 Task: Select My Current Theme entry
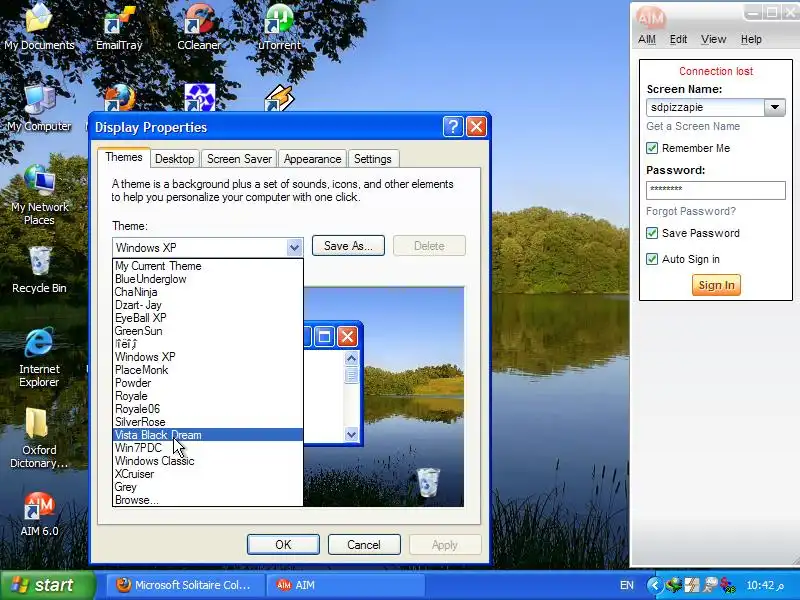(208, 266)
